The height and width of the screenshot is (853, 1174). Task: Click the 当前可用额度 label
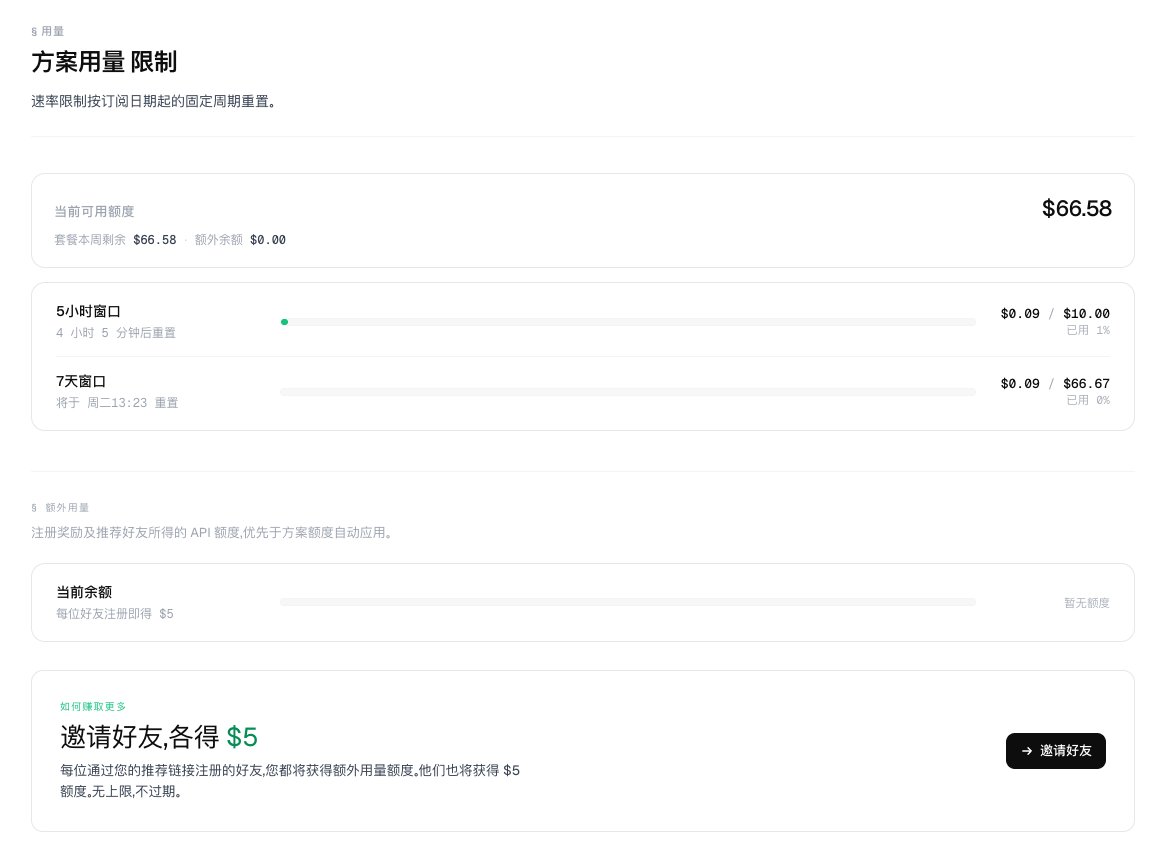[94, 211]
